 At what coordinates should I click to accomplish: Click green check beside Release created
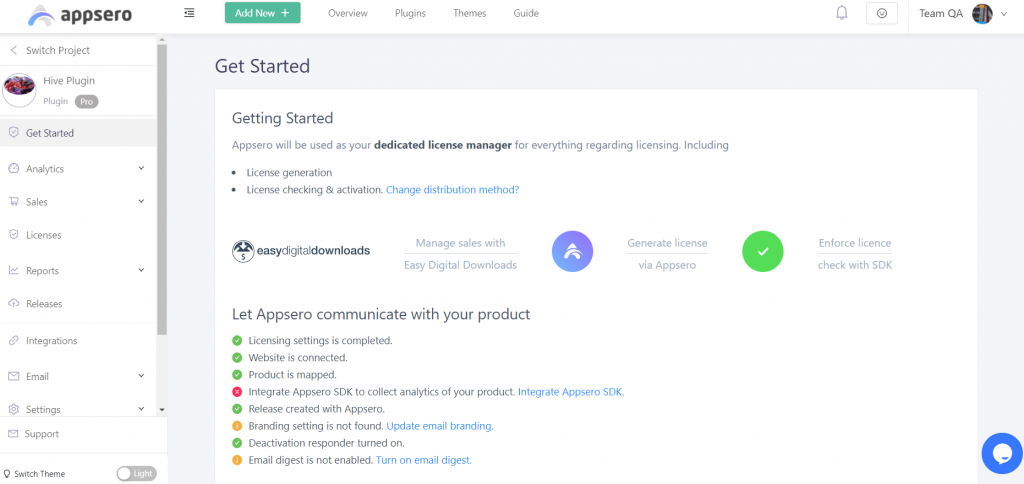237,409
